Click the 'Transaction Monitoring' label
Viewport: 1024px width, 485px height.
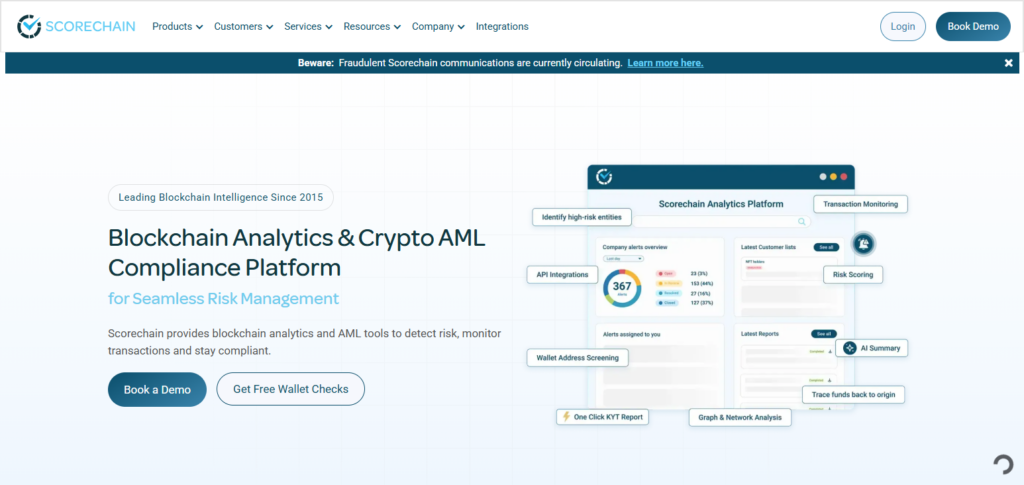coord(861,204)
